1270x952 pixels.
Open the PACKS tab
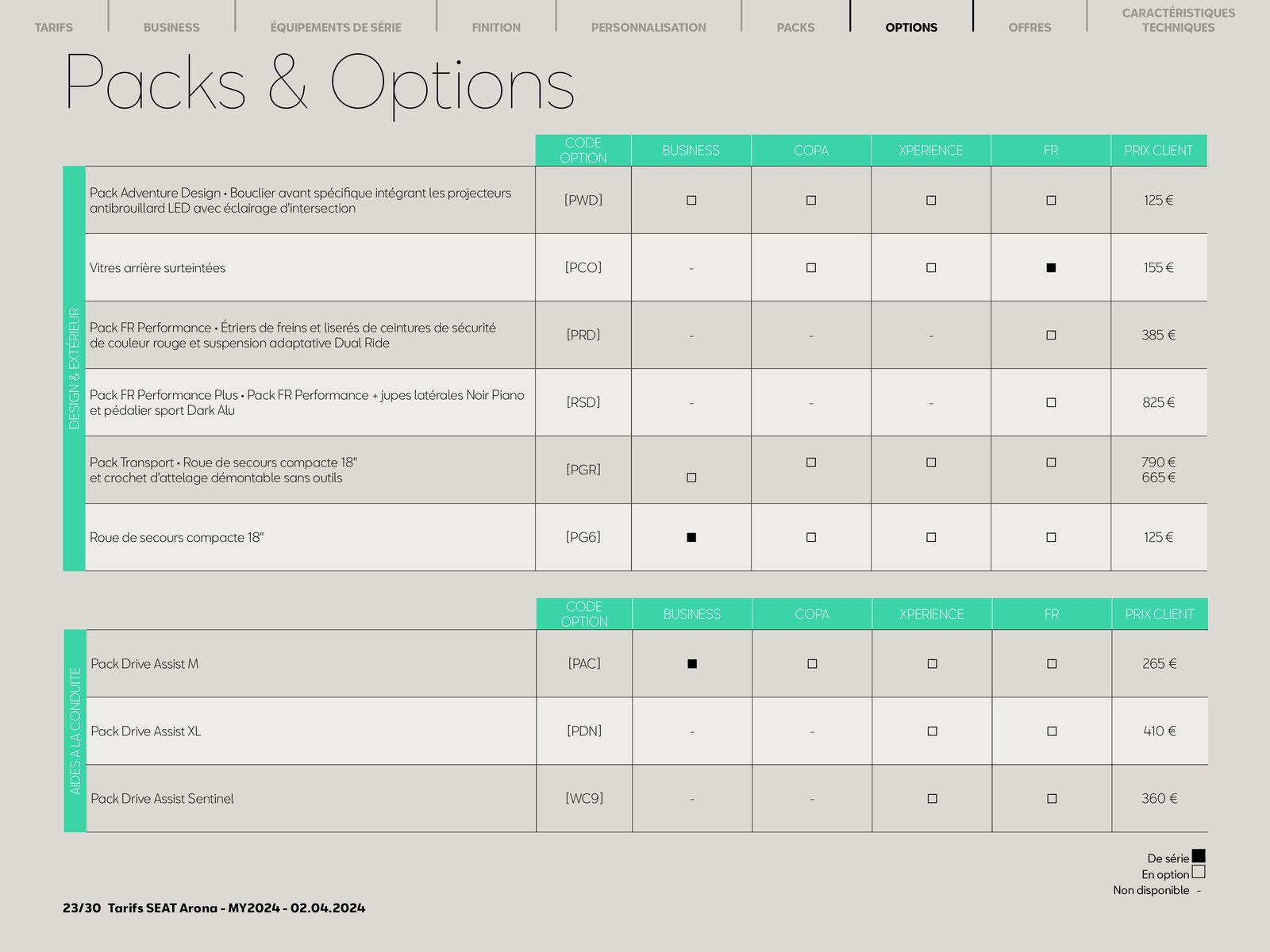pos(795,27)
